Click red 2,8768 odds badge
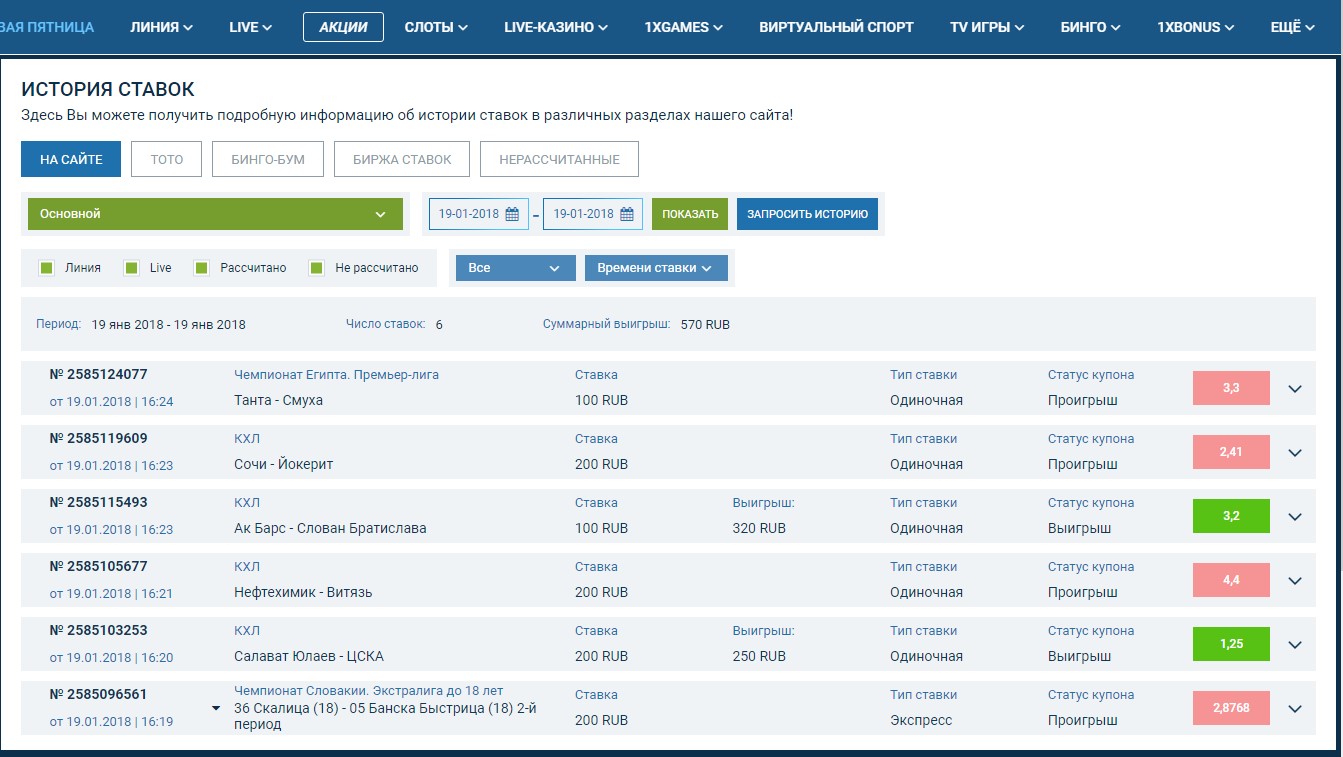 1231,708
